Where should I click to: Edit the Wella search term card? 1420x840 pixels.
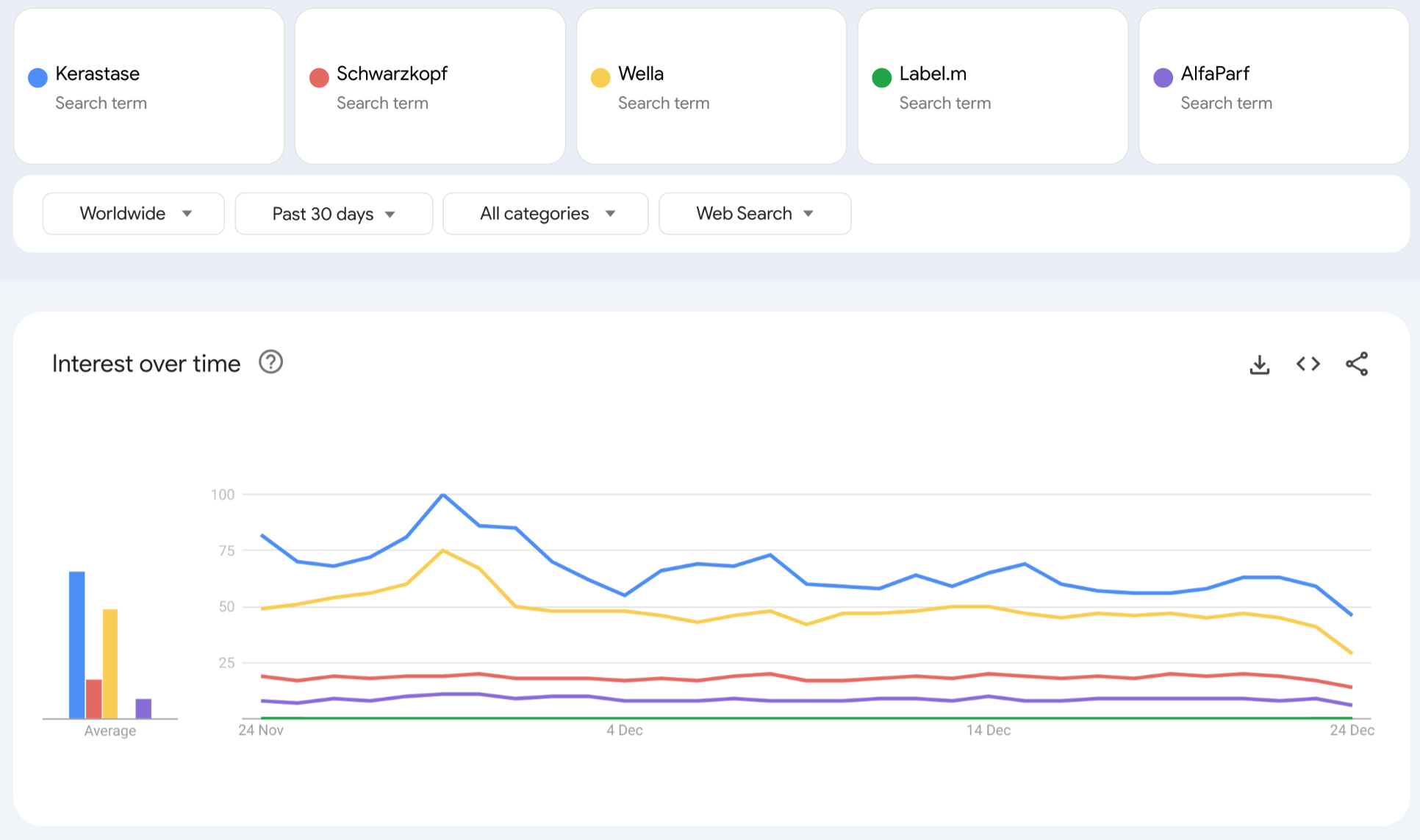tap(711, 87)
